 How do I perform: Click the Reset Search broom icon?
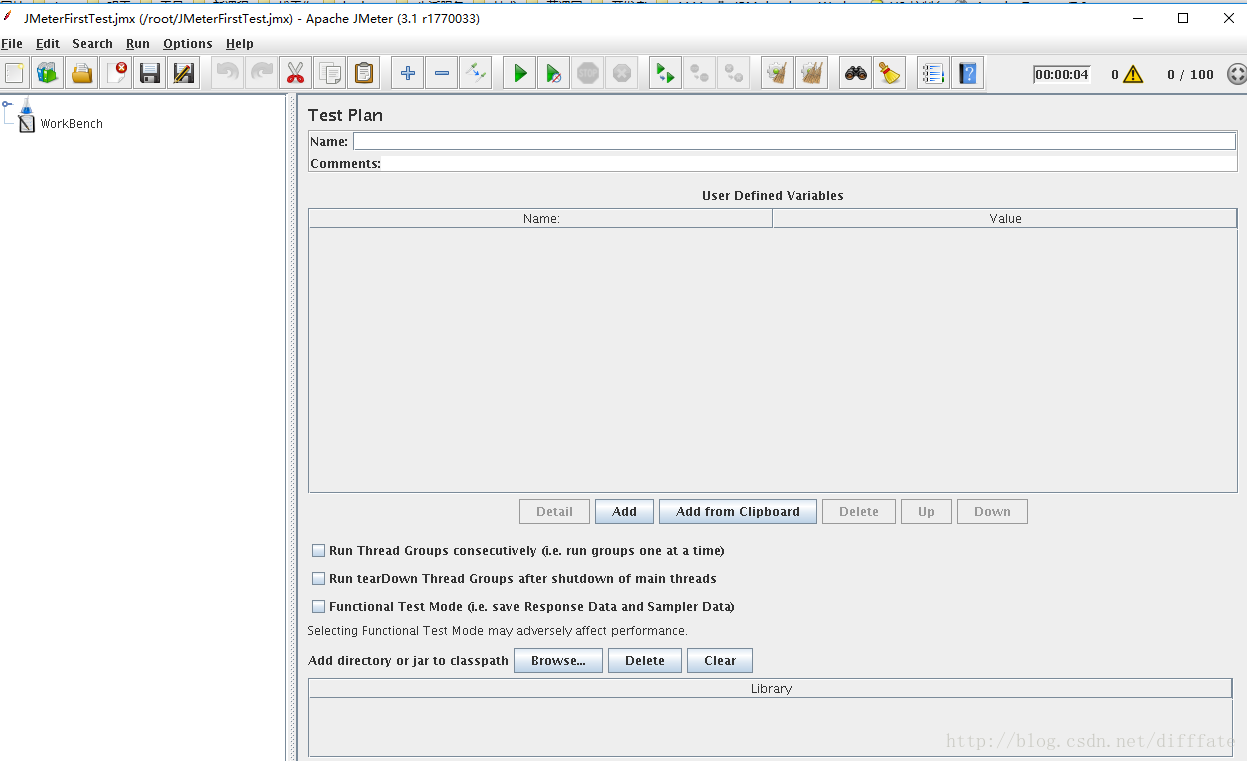click(x=890, y=73)
